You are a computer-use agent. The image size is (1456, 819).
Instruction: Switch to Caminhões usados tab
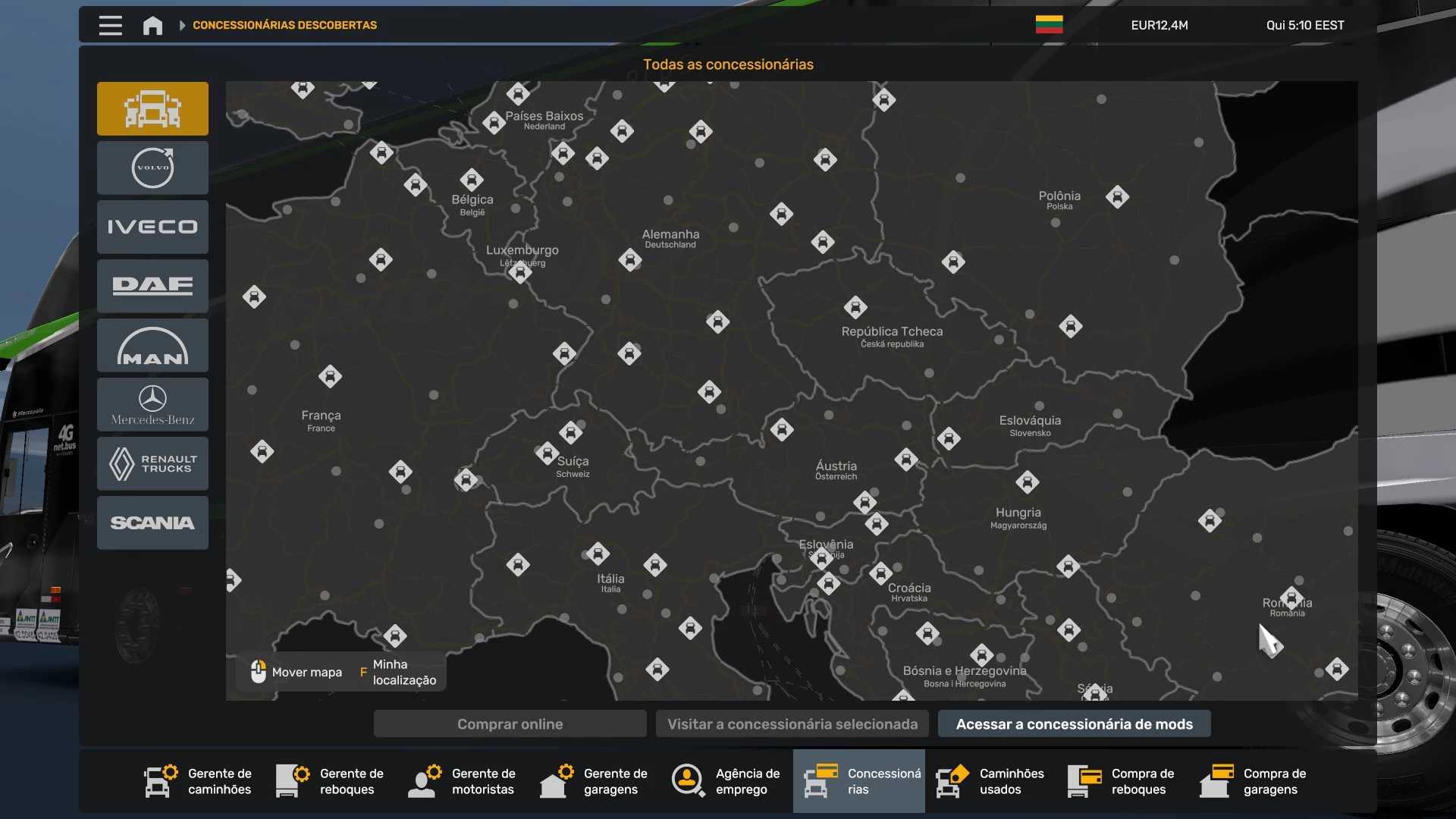click(x=991, y=781)
